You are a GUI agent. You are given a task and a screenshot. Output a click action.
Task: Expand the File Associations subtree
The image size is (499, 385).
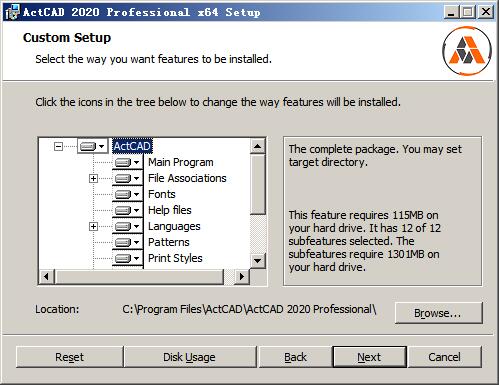(93, 178)
